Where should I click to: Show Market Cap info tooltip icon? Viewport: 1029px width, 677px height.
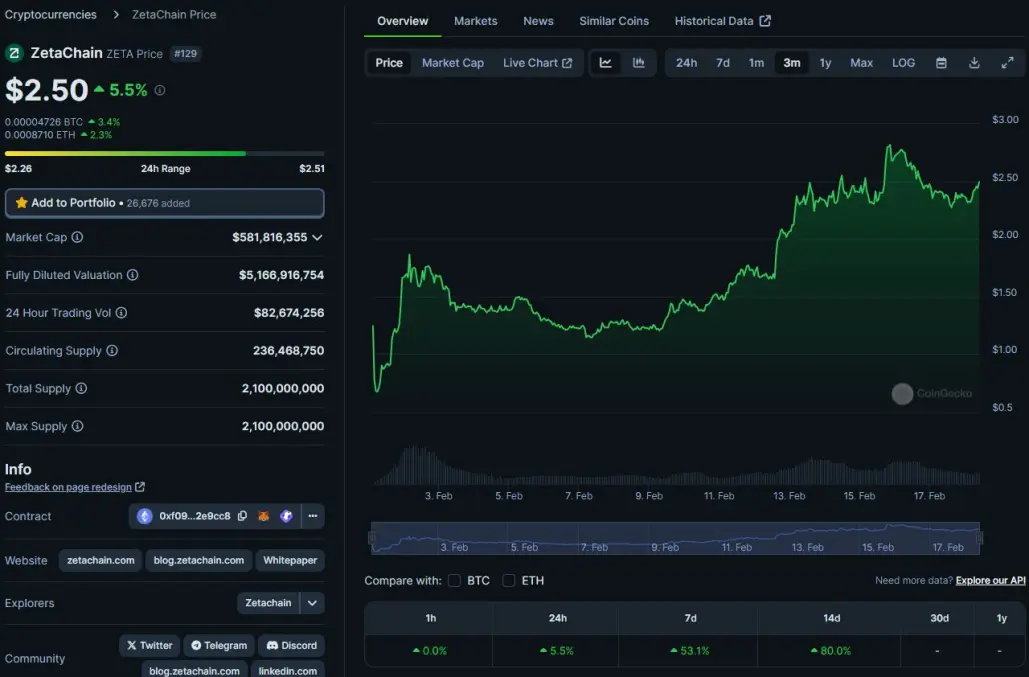click(77, 237)
